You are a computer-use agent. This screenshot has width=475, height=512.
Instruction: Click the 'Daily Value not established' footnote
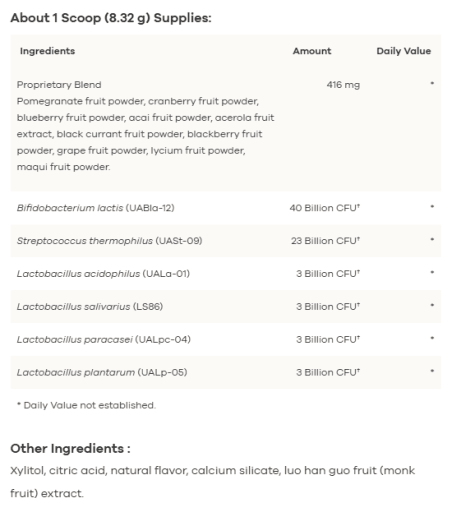click(x=86, y=405)
